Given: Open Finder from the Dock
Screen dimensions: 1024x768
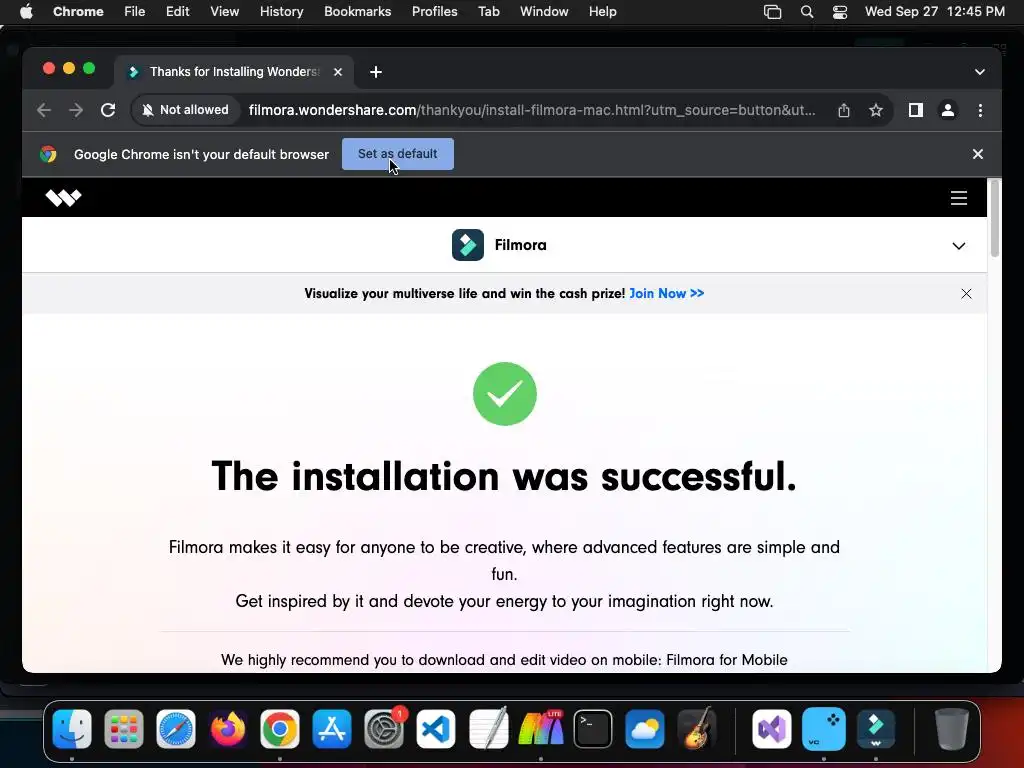Looking at the screenshot, I should 72,729.
